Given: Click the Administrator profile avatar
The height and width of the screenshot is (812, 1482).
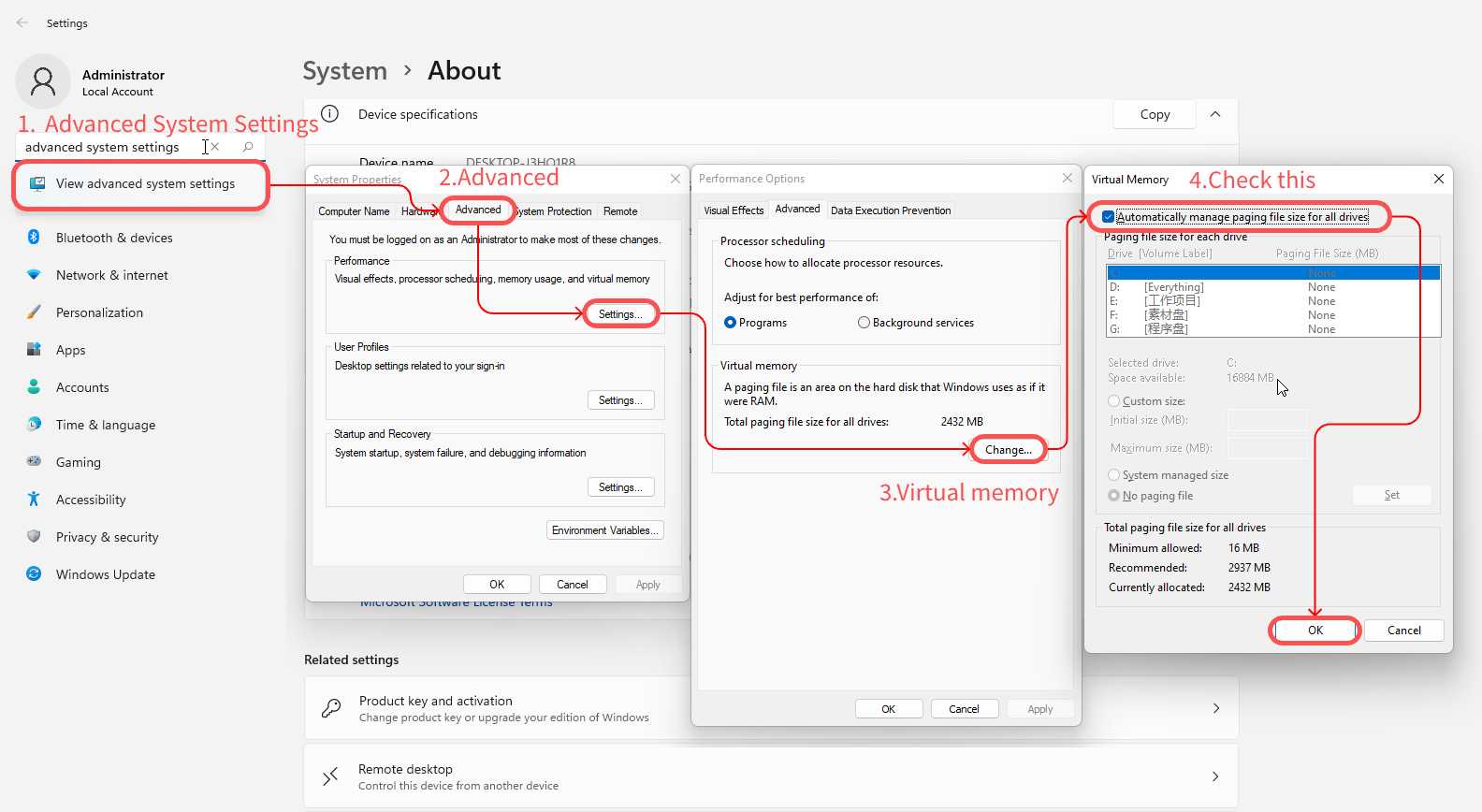Looking at the screenshot, I should (43, 81).
